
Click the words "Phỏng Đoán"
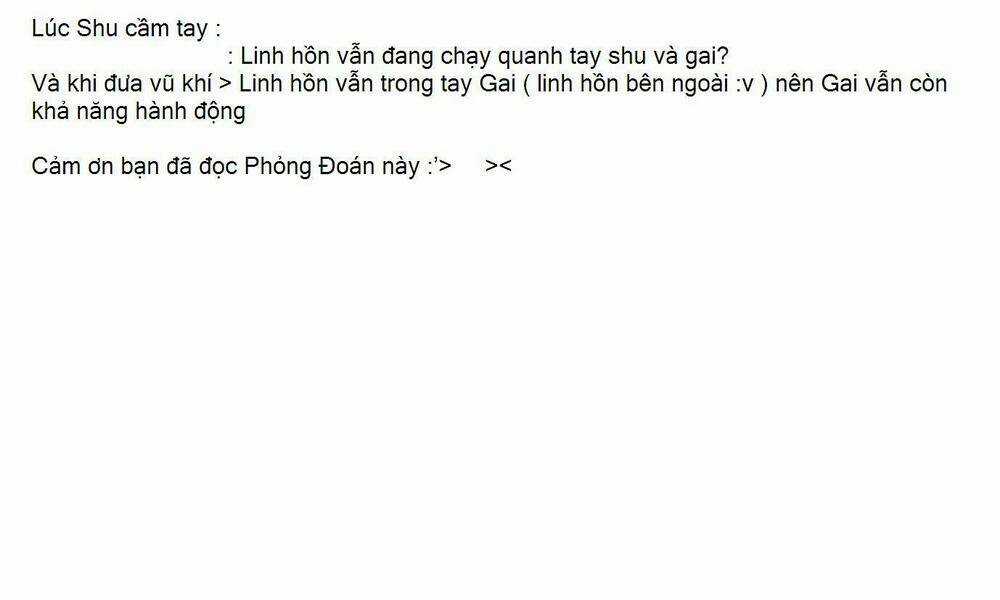310,166
